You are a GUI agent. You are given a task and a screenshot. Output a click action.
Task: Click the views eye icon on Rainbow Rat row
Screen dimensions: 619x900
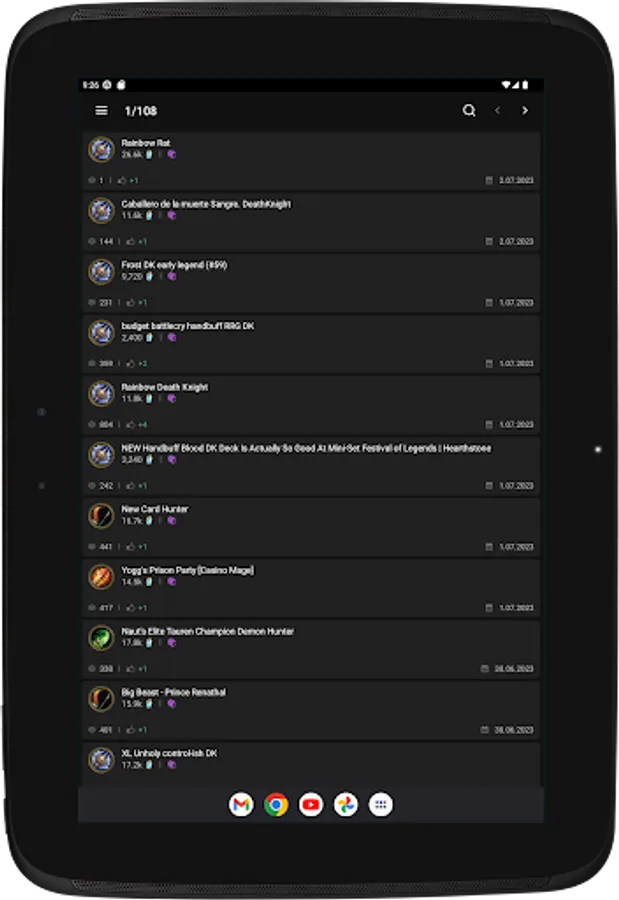point(90,181)
